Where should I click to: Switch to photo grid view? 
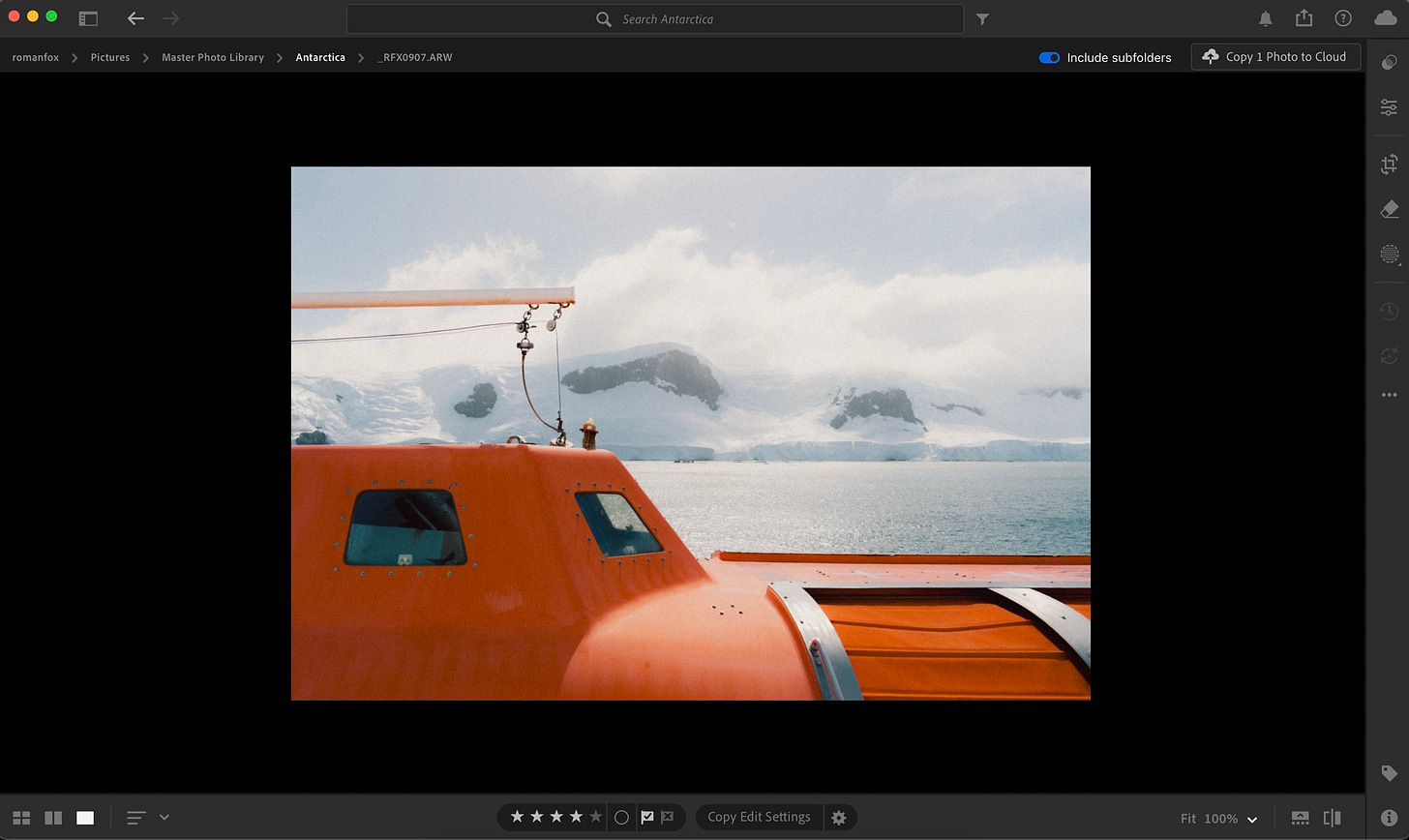21,818
